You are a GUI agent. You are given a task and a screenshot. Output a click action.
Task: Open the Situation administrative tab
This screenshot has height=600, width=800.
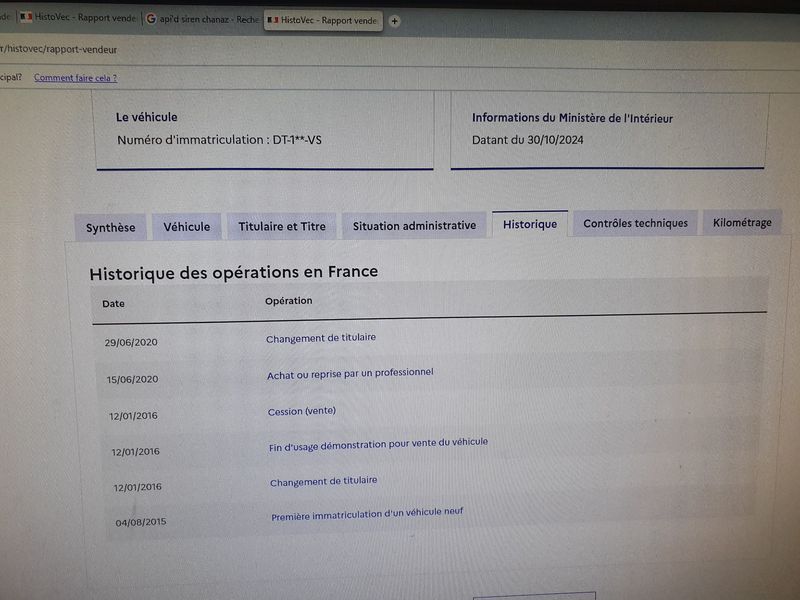coord(414,225)
